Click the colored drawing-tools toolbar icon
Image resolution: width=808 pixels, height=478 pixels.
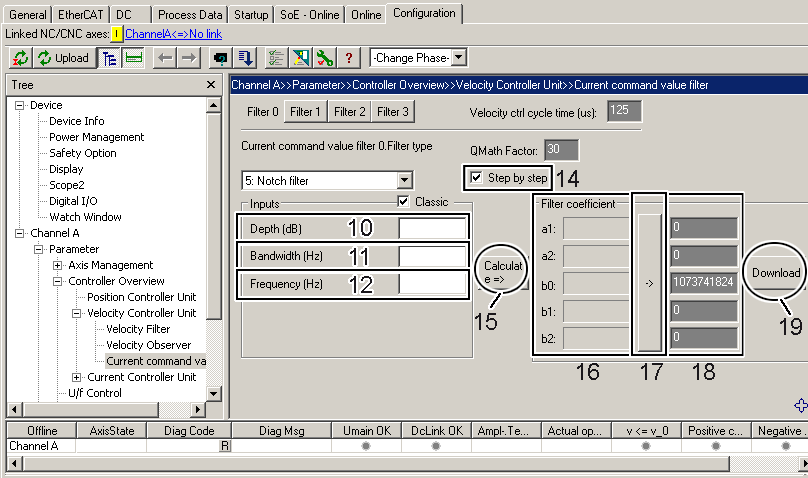click(300, 58)
